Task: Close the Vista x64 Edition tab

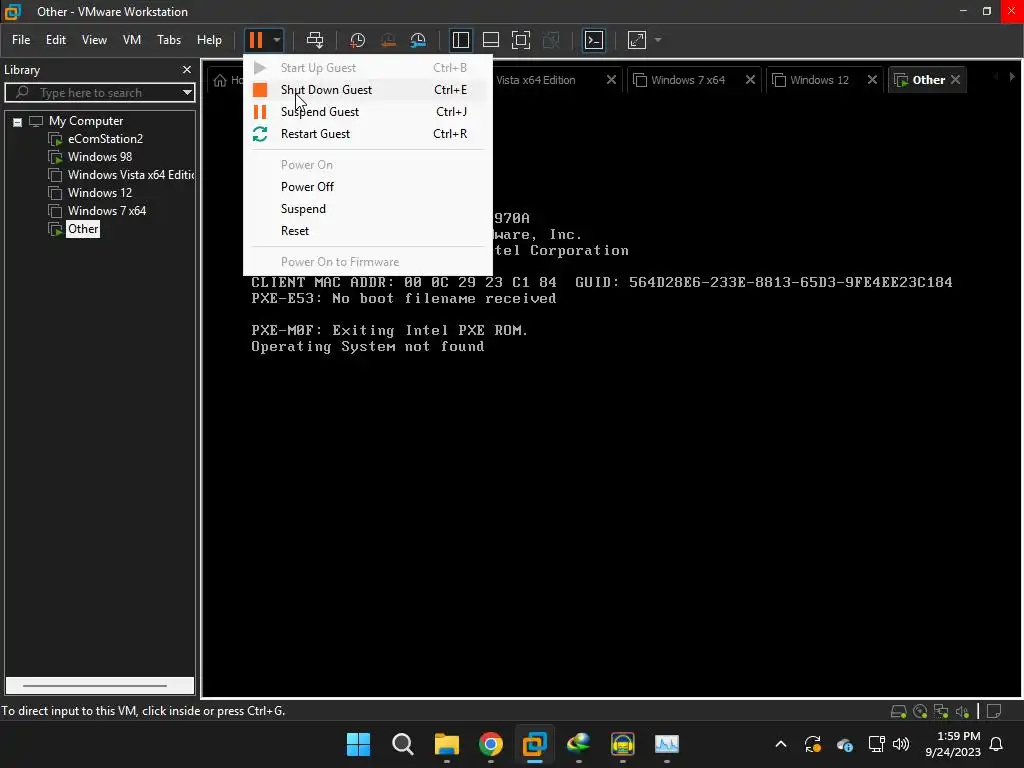Action: click(611, 80)
